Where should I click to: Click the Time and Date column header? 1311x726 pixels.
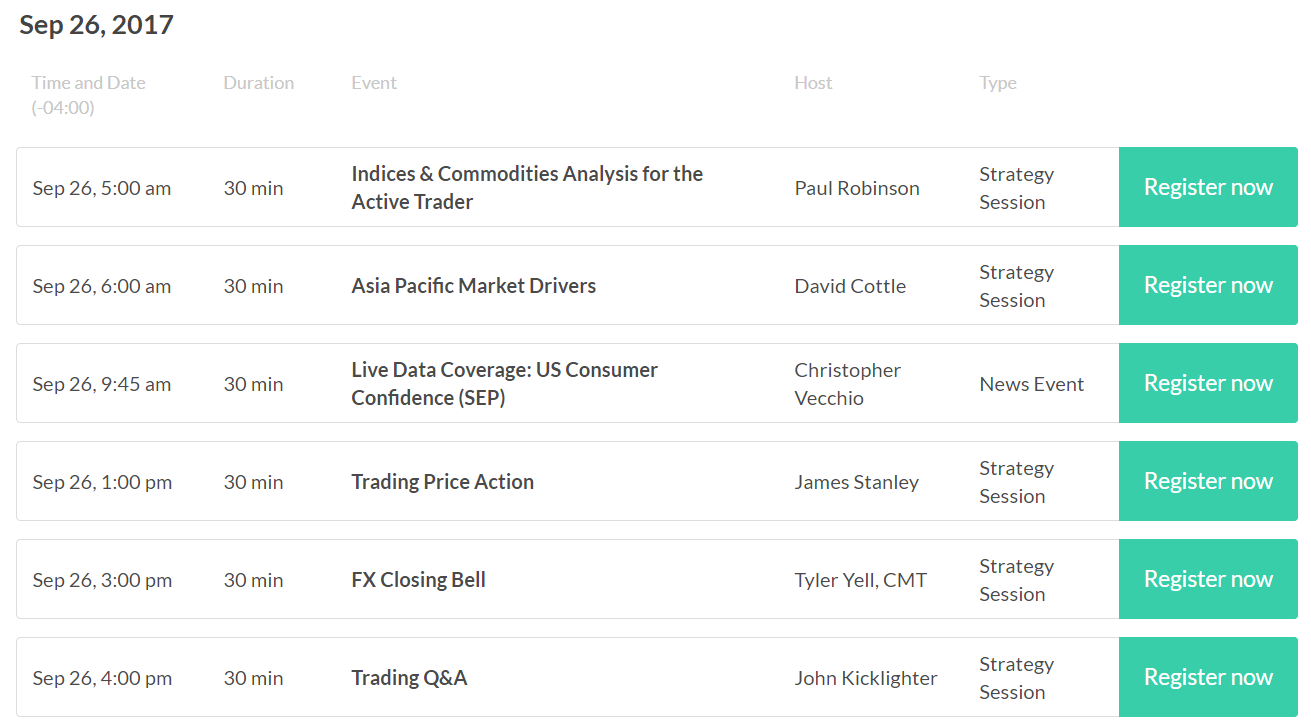88,95
